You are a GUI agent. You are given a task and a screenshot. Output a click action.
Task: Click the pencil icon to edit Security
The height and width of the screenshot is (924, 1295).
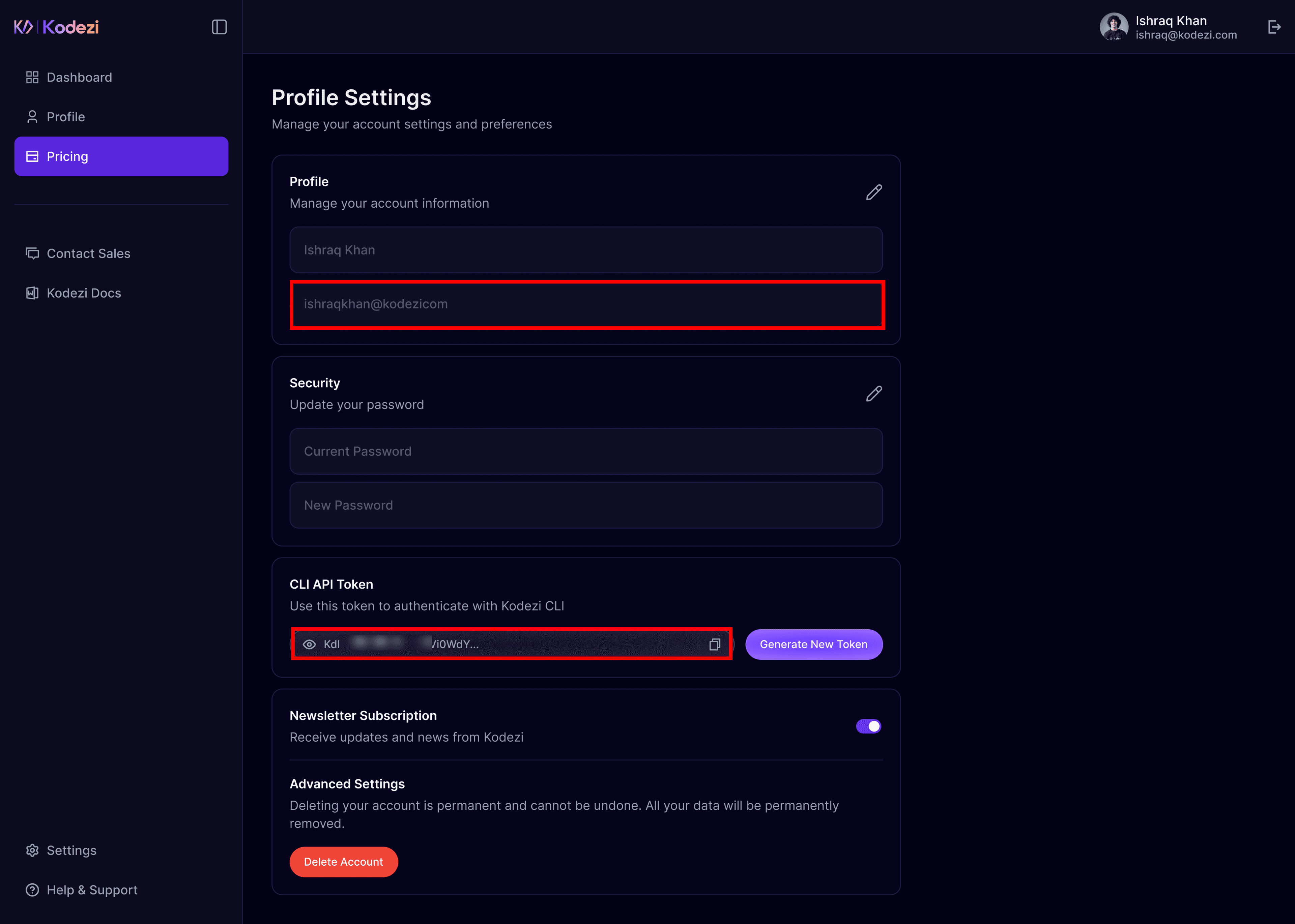coord(874,393)
